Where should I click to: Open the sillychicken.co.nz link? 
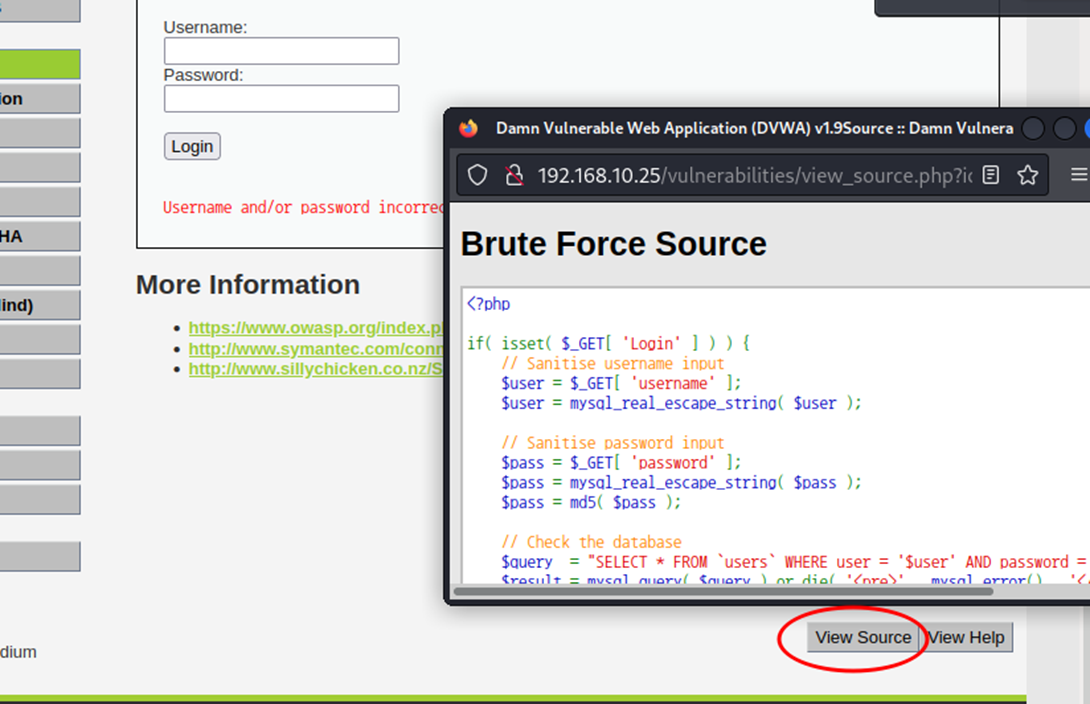(x=316, y=368)
